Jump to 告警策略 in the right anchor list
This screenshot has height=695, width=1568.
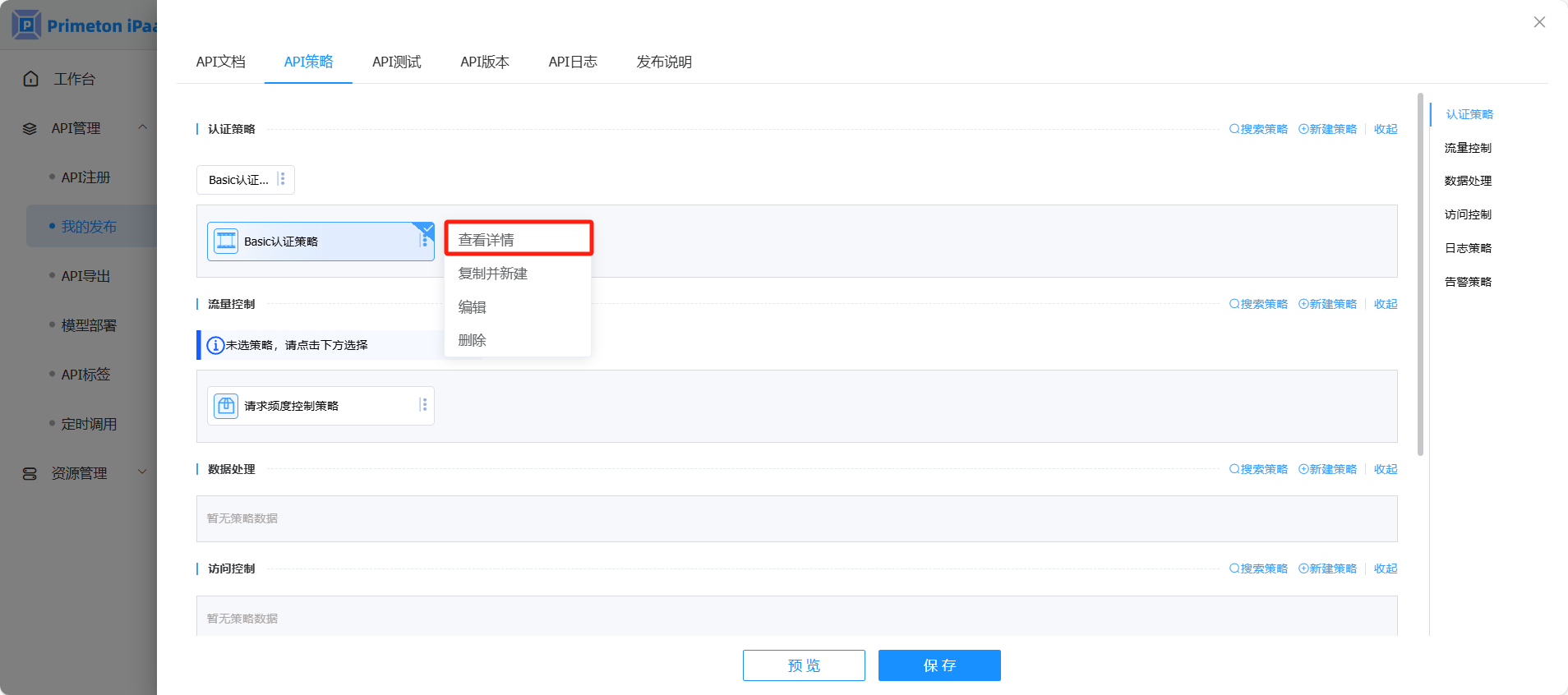pos(1468,282)
